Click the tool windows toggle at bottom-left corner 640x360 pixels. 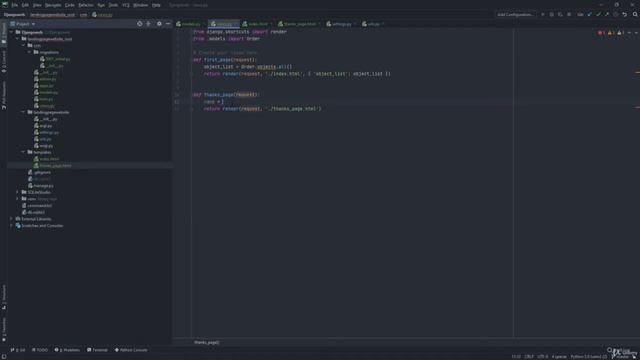tap(4, 357)
